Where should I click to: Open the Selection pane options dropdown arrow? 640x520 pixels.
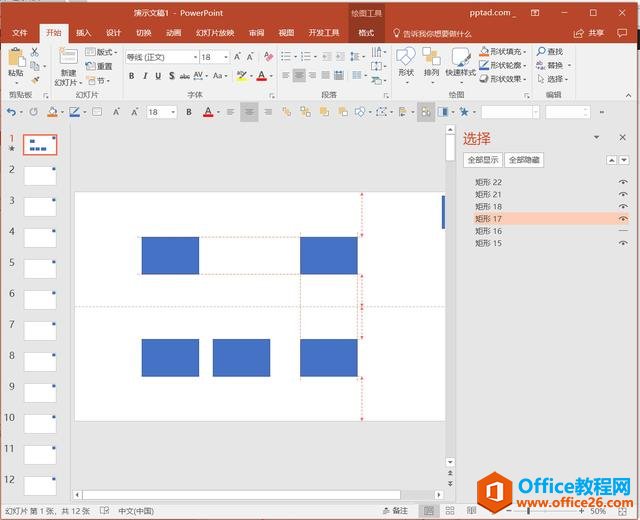pos(573,138)
